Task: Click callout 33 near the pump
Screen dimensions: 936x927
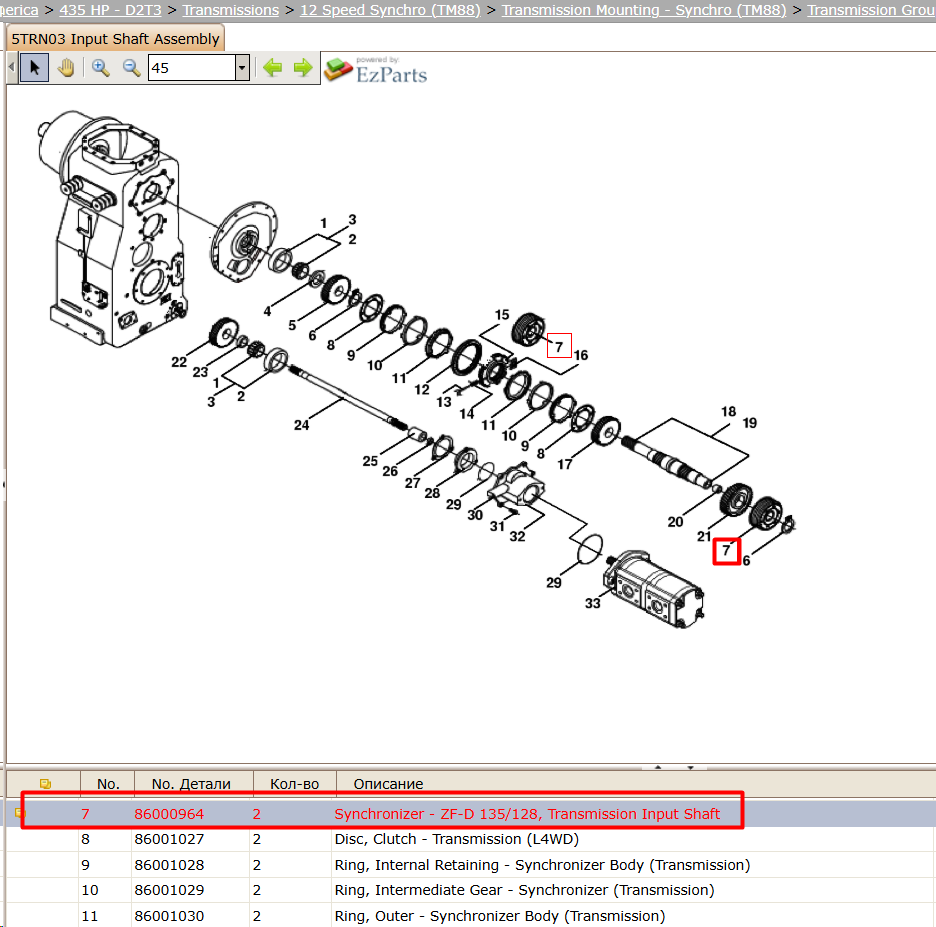Action: pyautogui.click(x=592, y=603)
